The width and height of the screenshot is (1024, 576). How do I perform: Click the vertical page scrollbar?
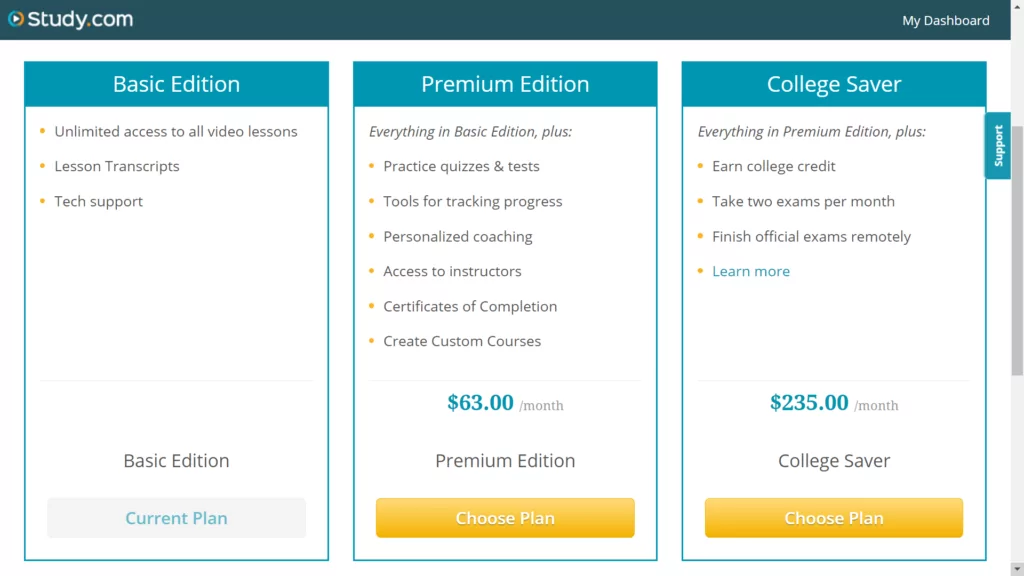[x=1017, y=250]
